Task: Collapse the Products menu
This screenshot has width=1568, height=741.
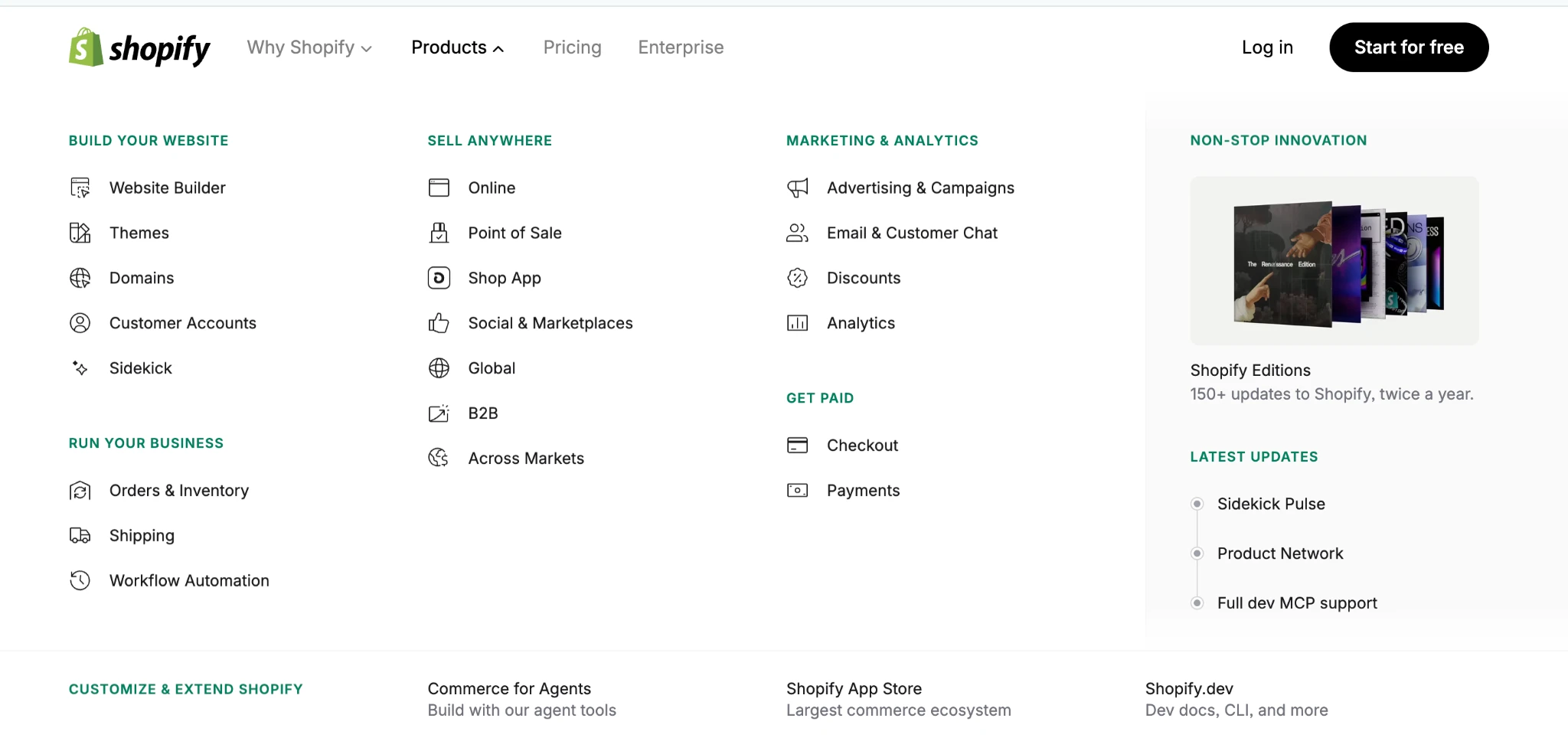Action: [x=457, y=47]
